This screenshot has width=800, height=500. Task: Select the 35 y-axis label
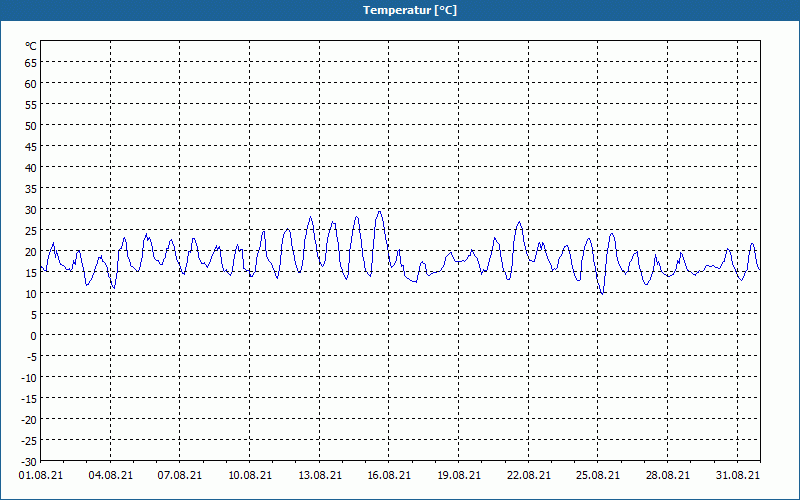(31, 189)
